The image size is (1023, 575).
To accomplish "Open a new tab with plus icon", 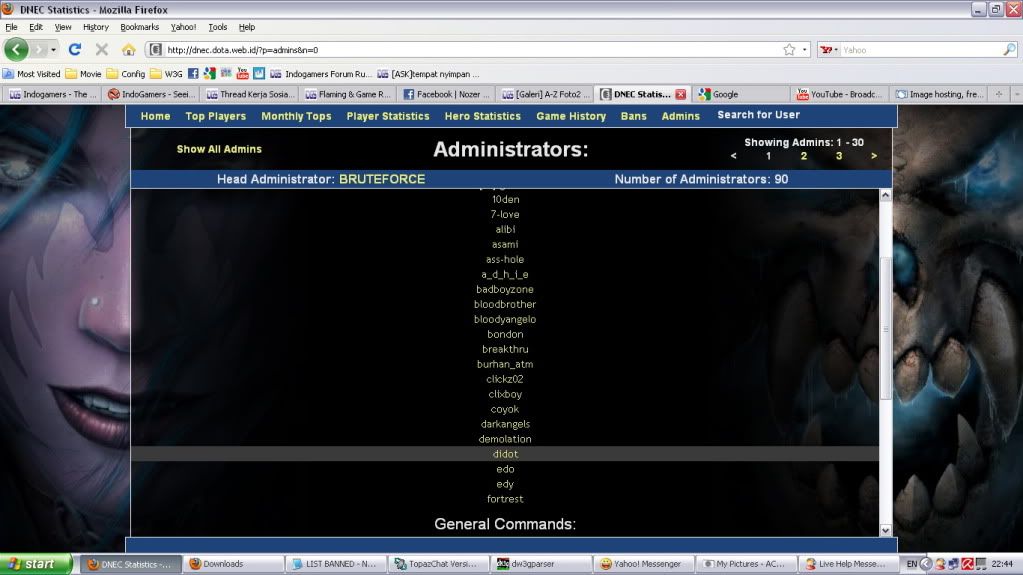I will [x=998, y=94].
